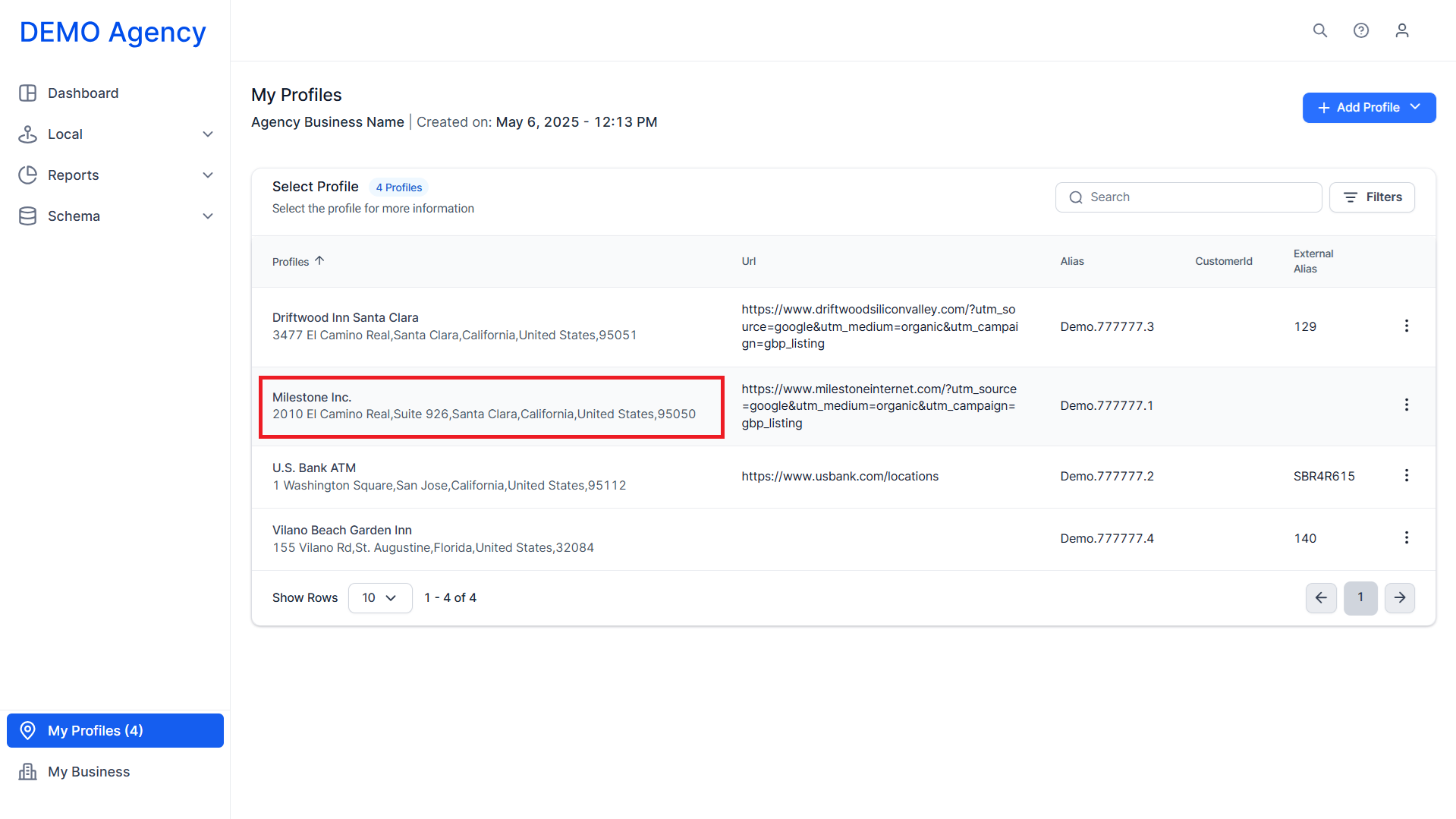Open row actions for Driftwood Inn Santa Clara

1407,326
